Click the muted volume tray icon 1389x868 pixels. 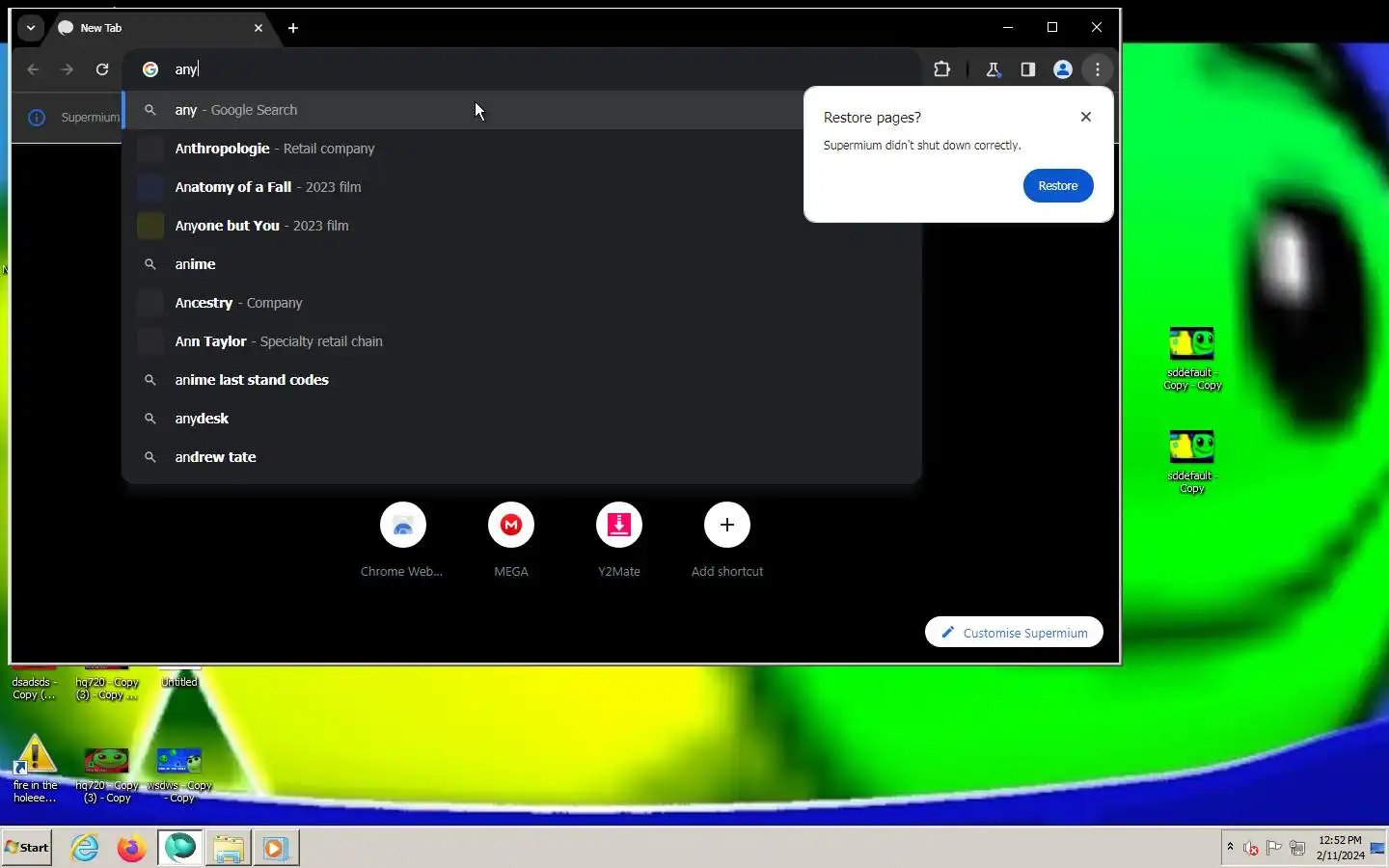(1251, 849)
